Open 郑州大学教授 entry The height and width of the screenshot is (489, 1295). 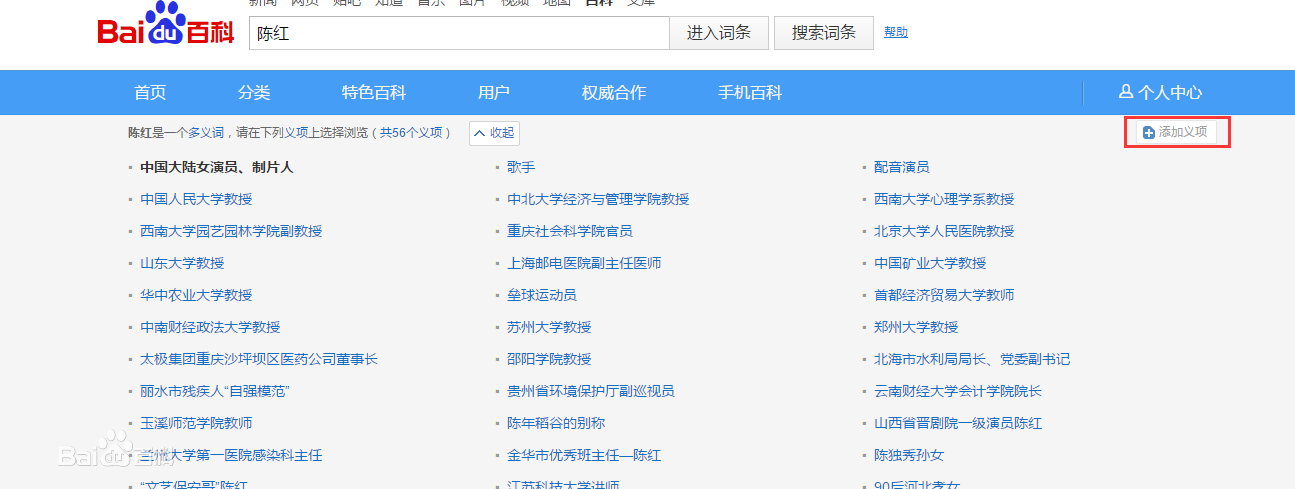pyautogui.click(x=916, y=327)
